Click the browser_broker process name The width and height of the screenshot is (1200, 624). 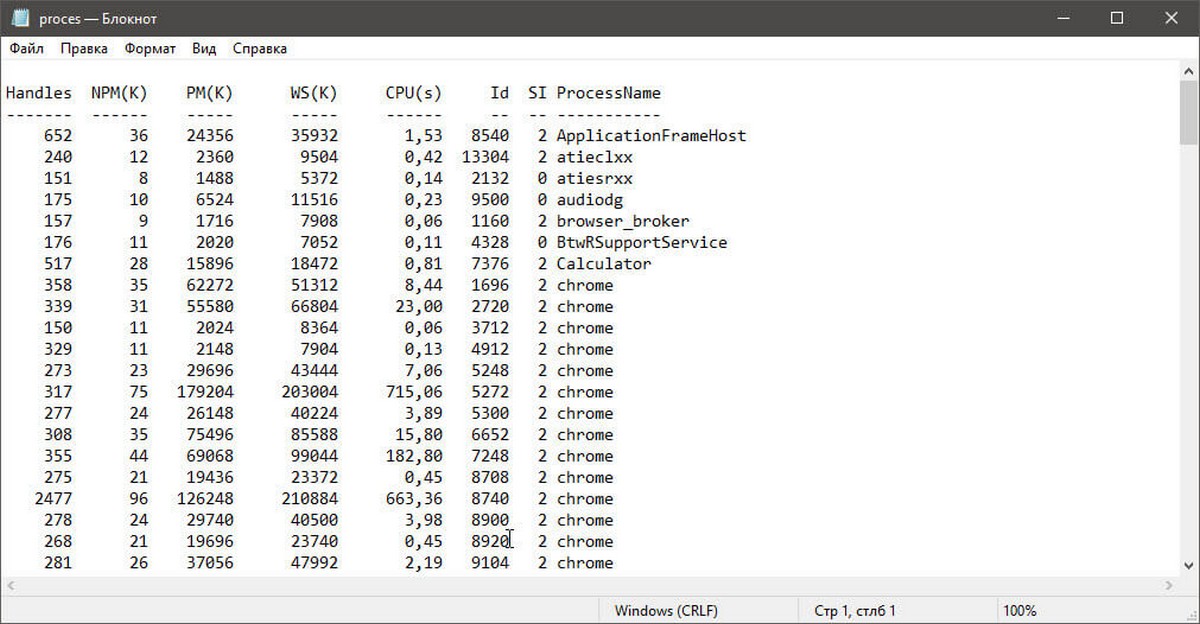coord(623,221)
